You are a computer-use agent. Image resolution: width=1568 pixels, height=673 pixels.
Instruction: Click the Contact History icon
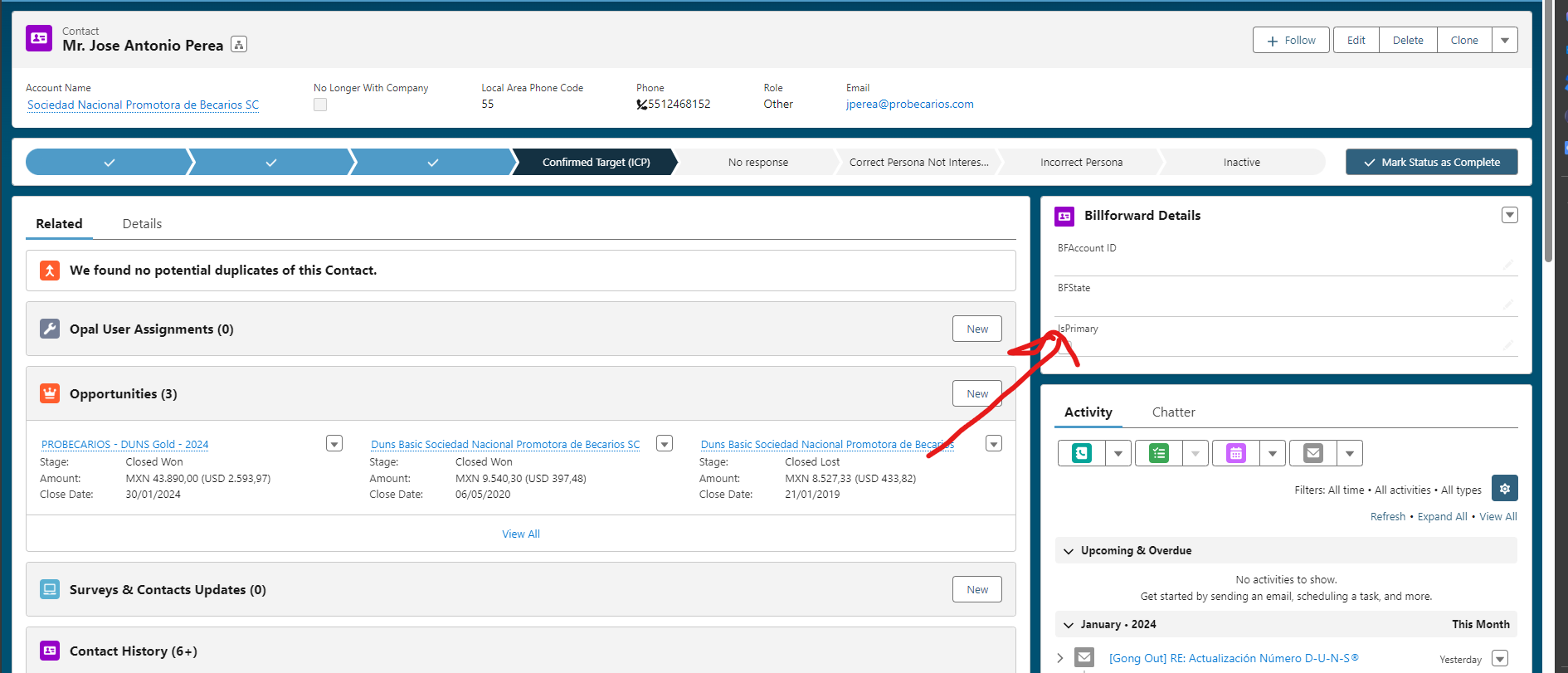tap(50, 651)
